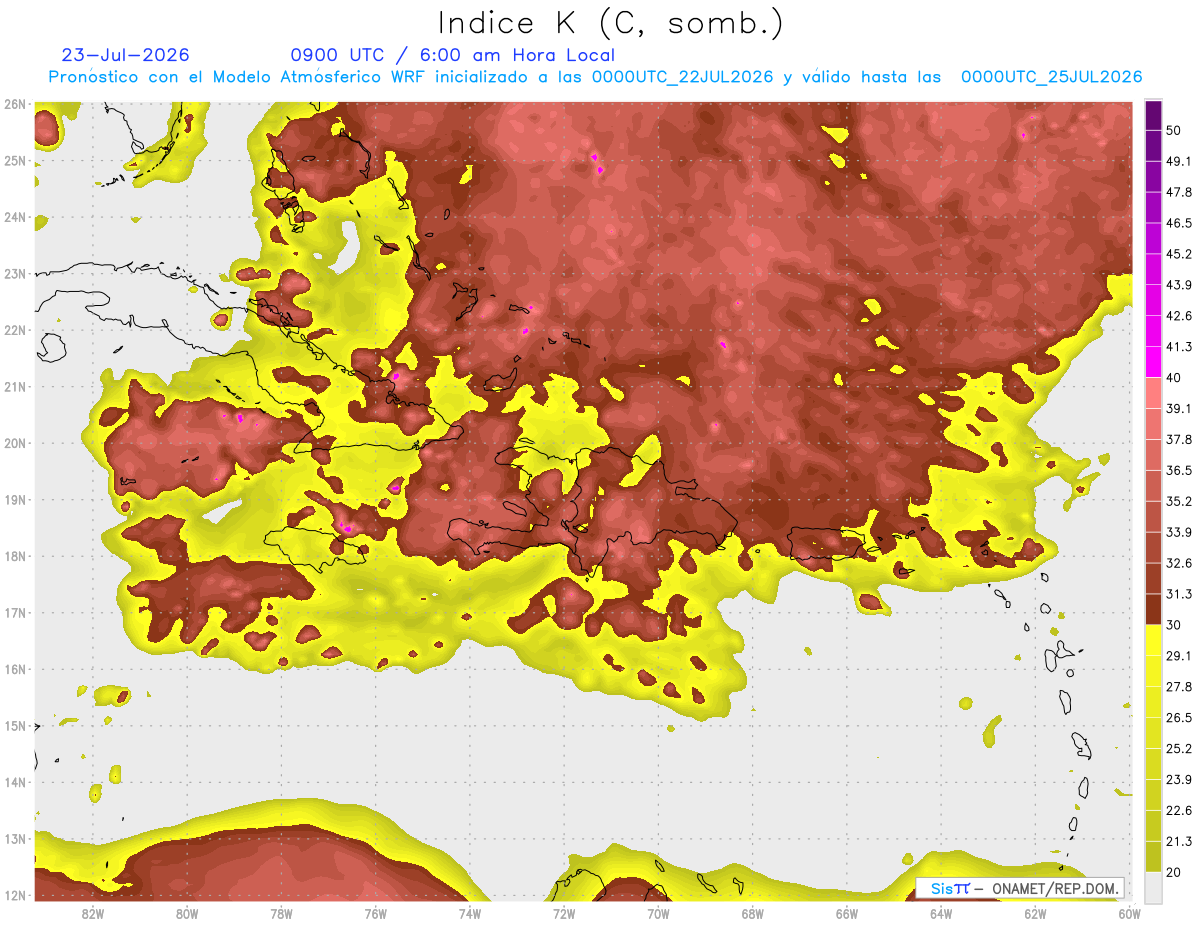The width and height of the screenshot is (1200, 927).
Task: Click the latitude label "12N"
Action: click(14, 895)
